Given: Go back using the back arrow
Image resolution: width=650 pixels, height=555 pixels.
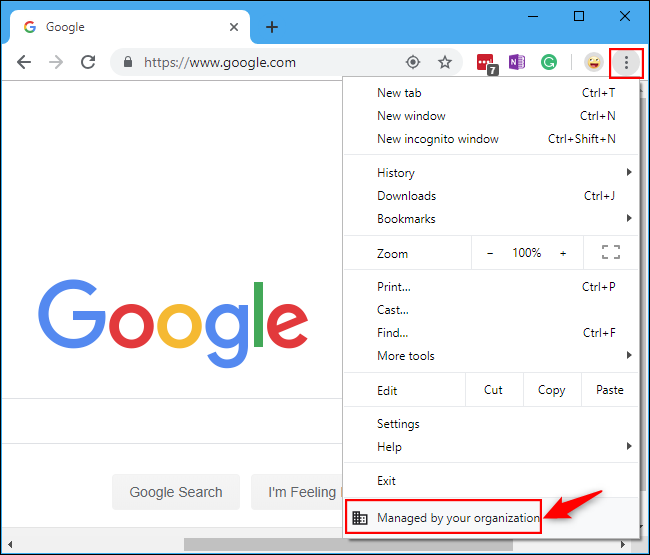Looking at the screenshot, I should tap(24, 62).
